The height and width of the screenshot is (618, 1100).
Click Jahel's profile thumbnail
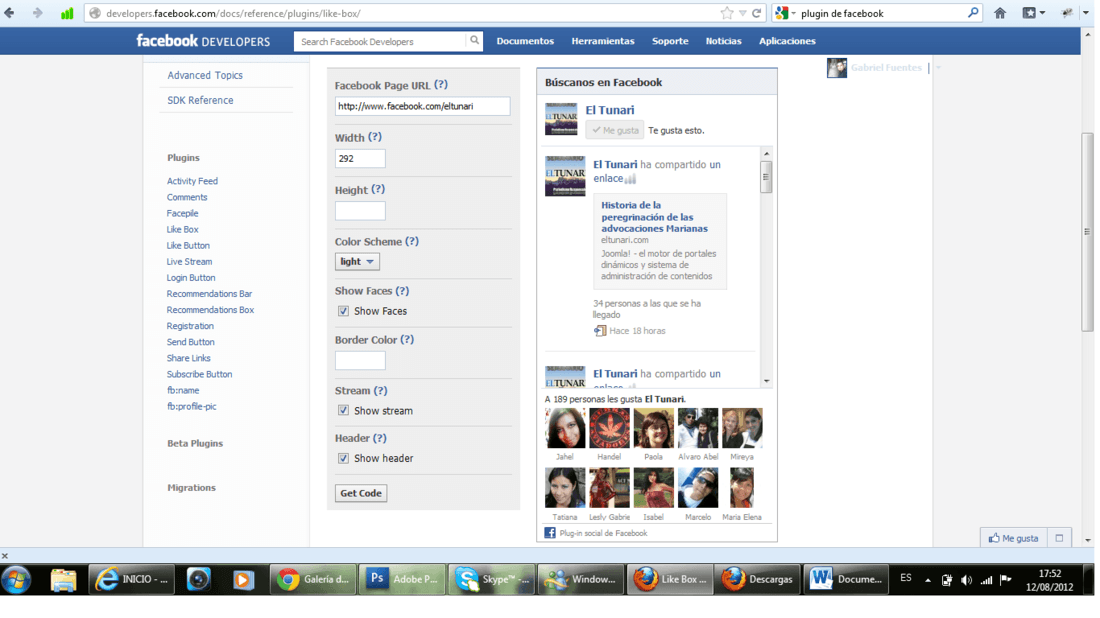[565, 428]
